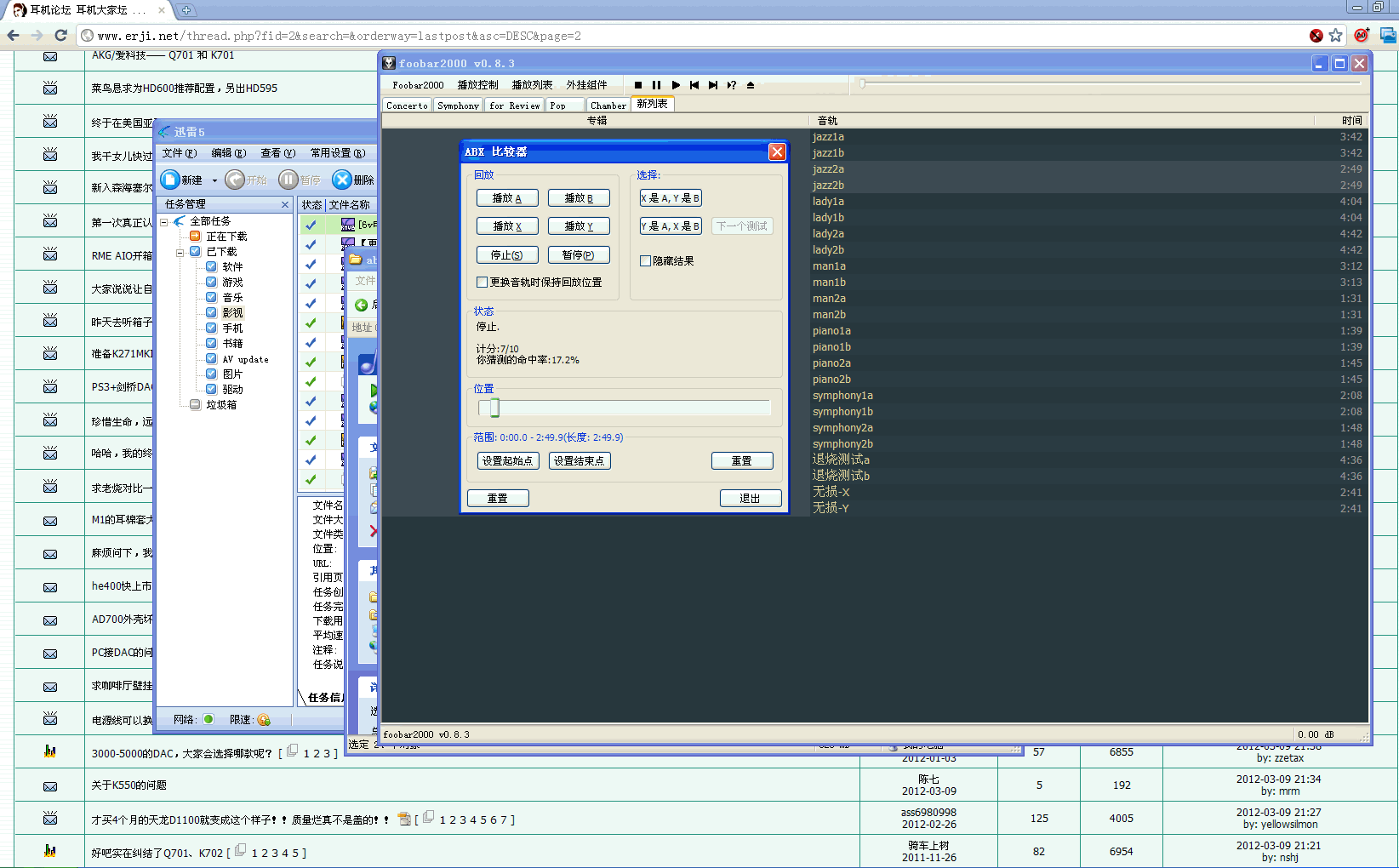Click the 播放 A button
This screenshot has height=868, width=1399.
(x=507, y=197)
